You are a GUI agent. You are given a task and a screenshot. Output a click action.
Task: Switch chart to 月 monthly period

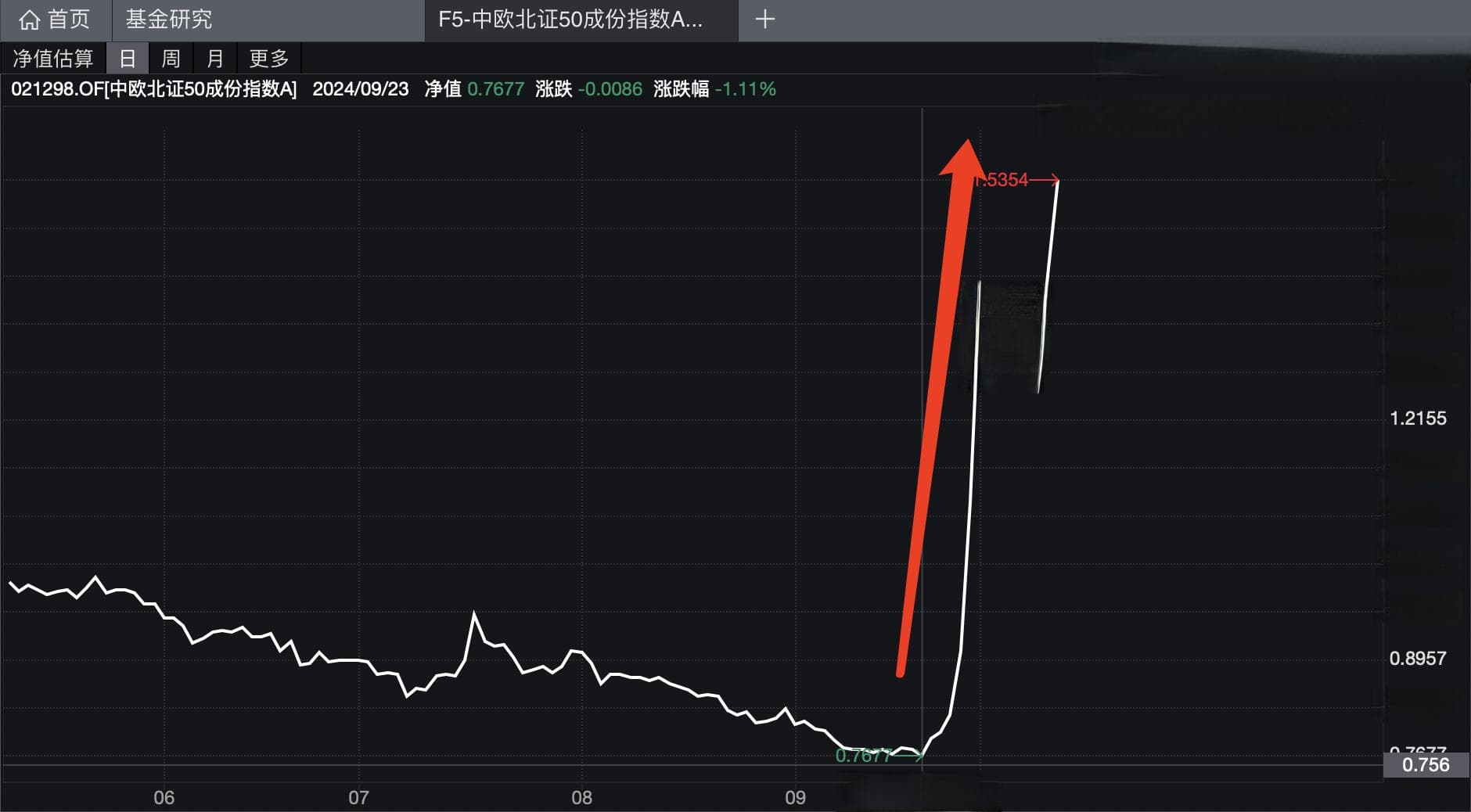click(215, 59)
